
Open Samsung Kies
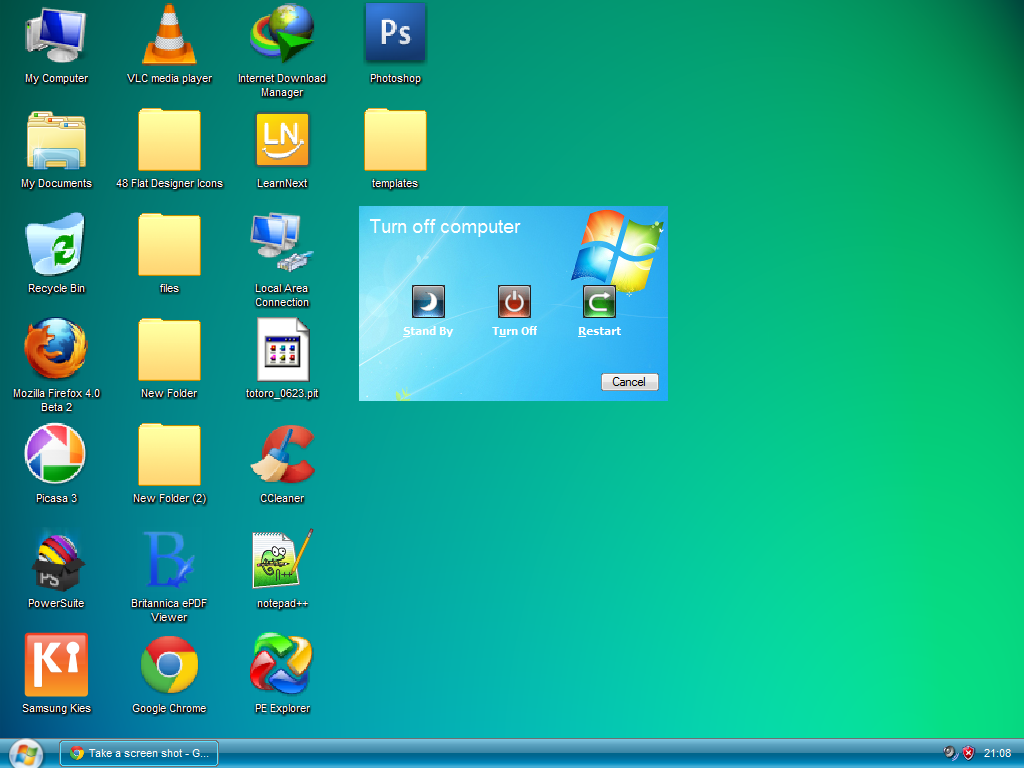56,663
